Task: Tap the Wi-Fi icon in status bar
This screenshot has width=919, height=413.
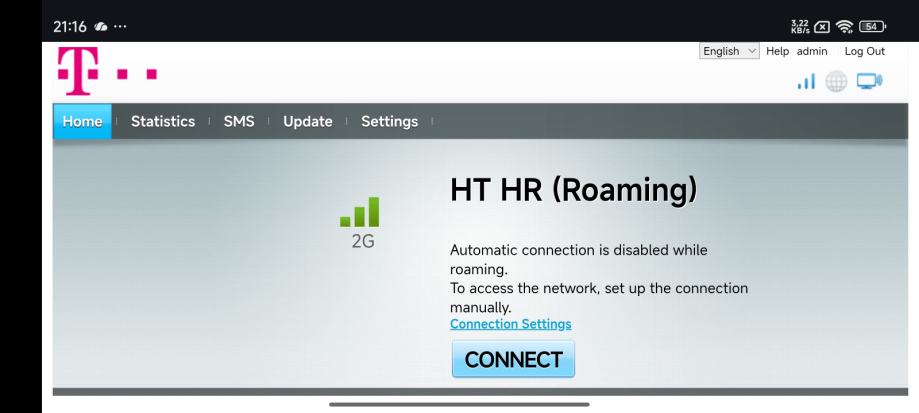Action: tap(845, 26)
